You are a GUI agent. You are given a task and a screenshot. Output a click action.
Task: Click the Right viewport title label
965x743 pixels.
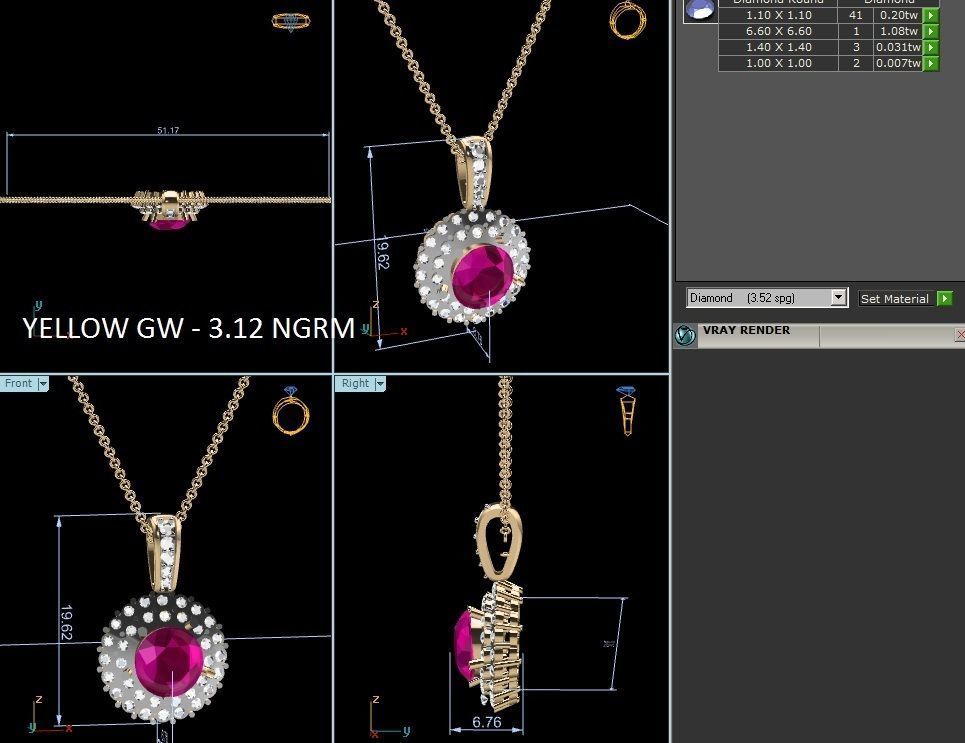pos(355,384)
